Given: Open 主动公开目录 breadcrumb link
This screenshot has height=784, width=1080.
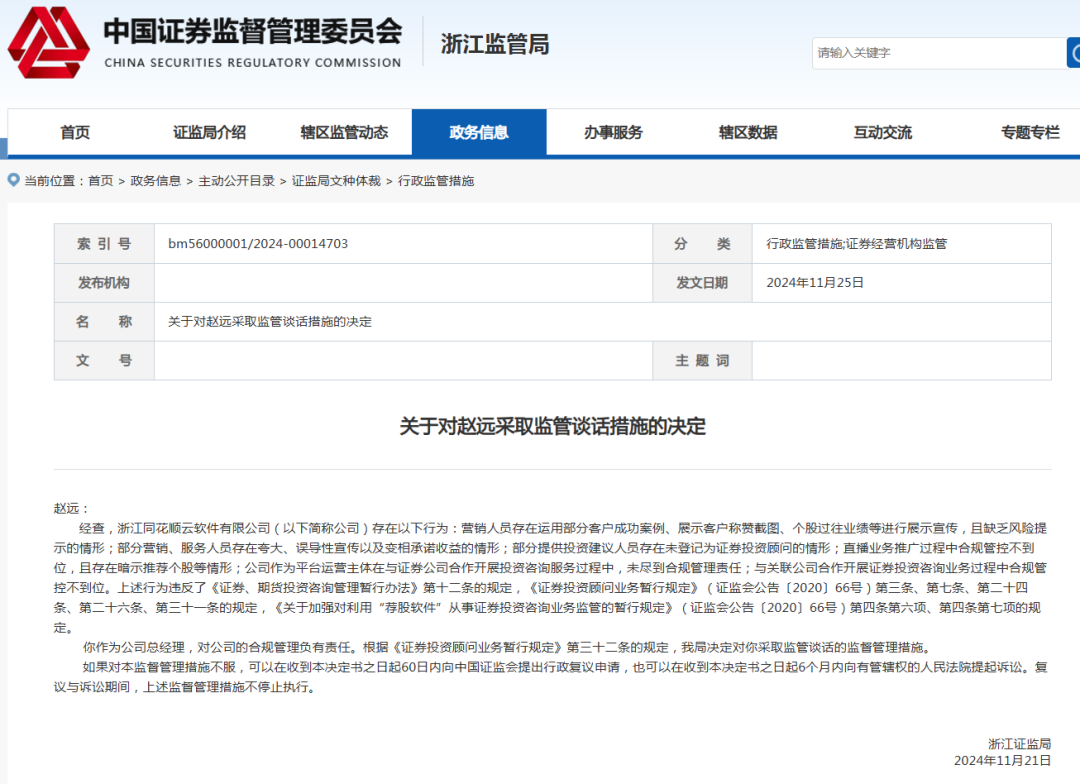Looking at the screenshot, I should tap(236, 181).
